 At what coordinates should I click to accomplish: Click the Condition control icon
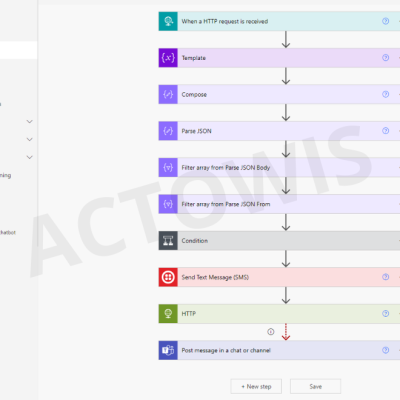168,241
